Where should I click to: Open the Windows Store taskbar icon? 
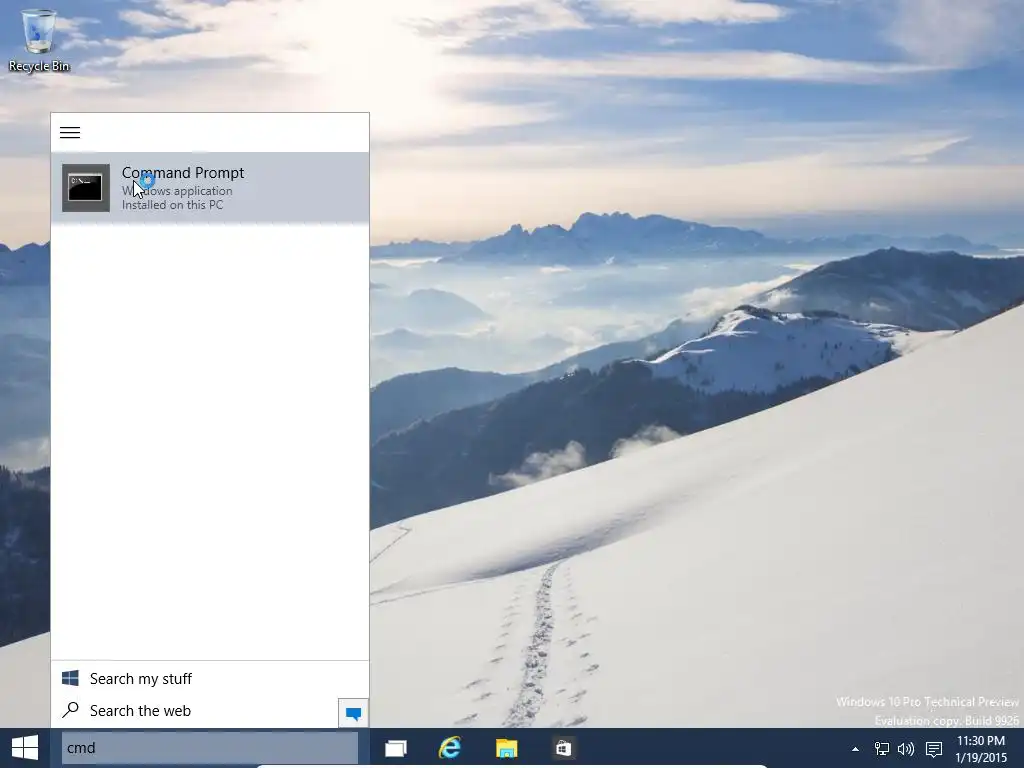click(563, 748)
